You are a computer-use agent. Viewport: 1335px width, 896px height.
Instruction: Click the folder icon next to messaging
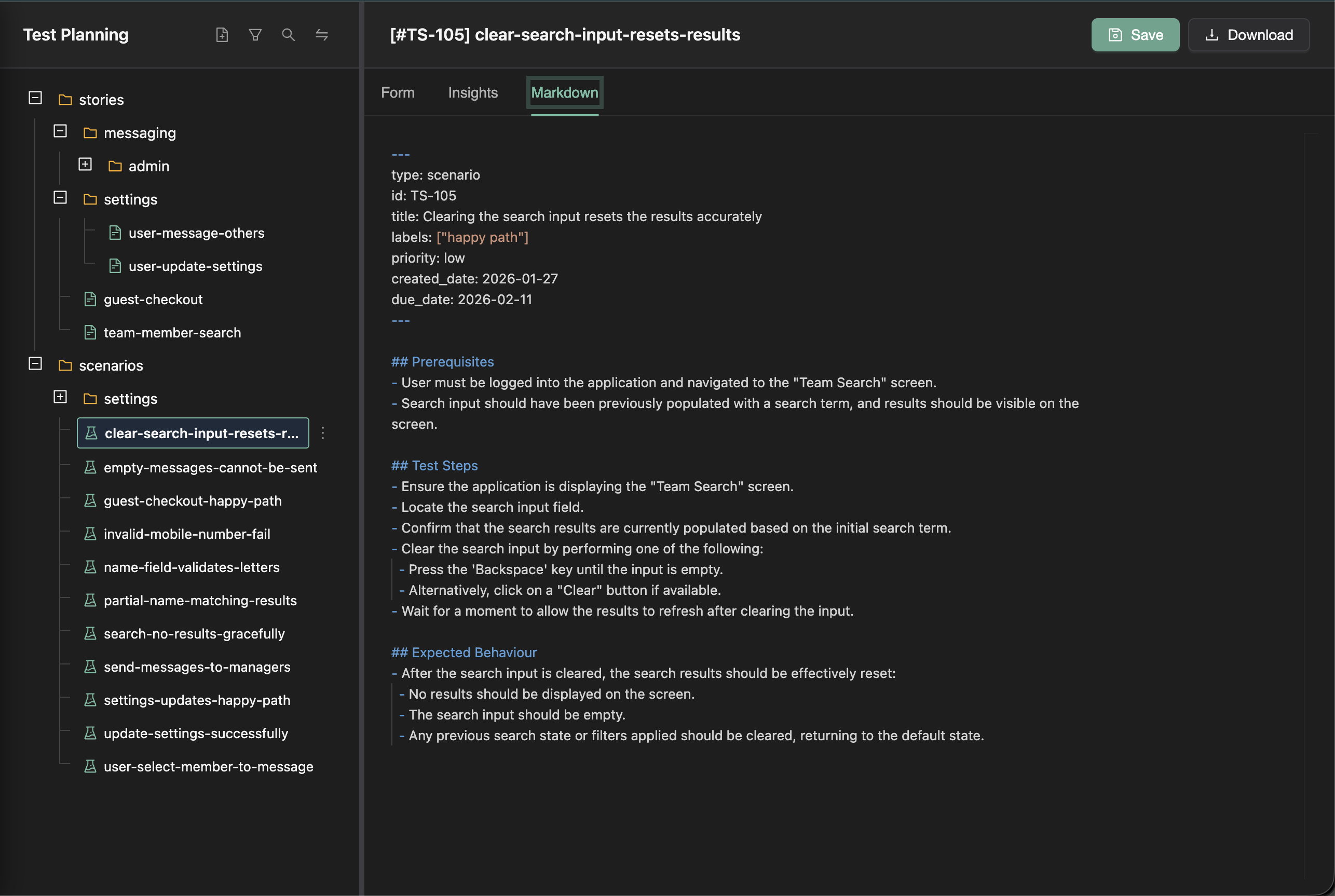coord(90,132)
